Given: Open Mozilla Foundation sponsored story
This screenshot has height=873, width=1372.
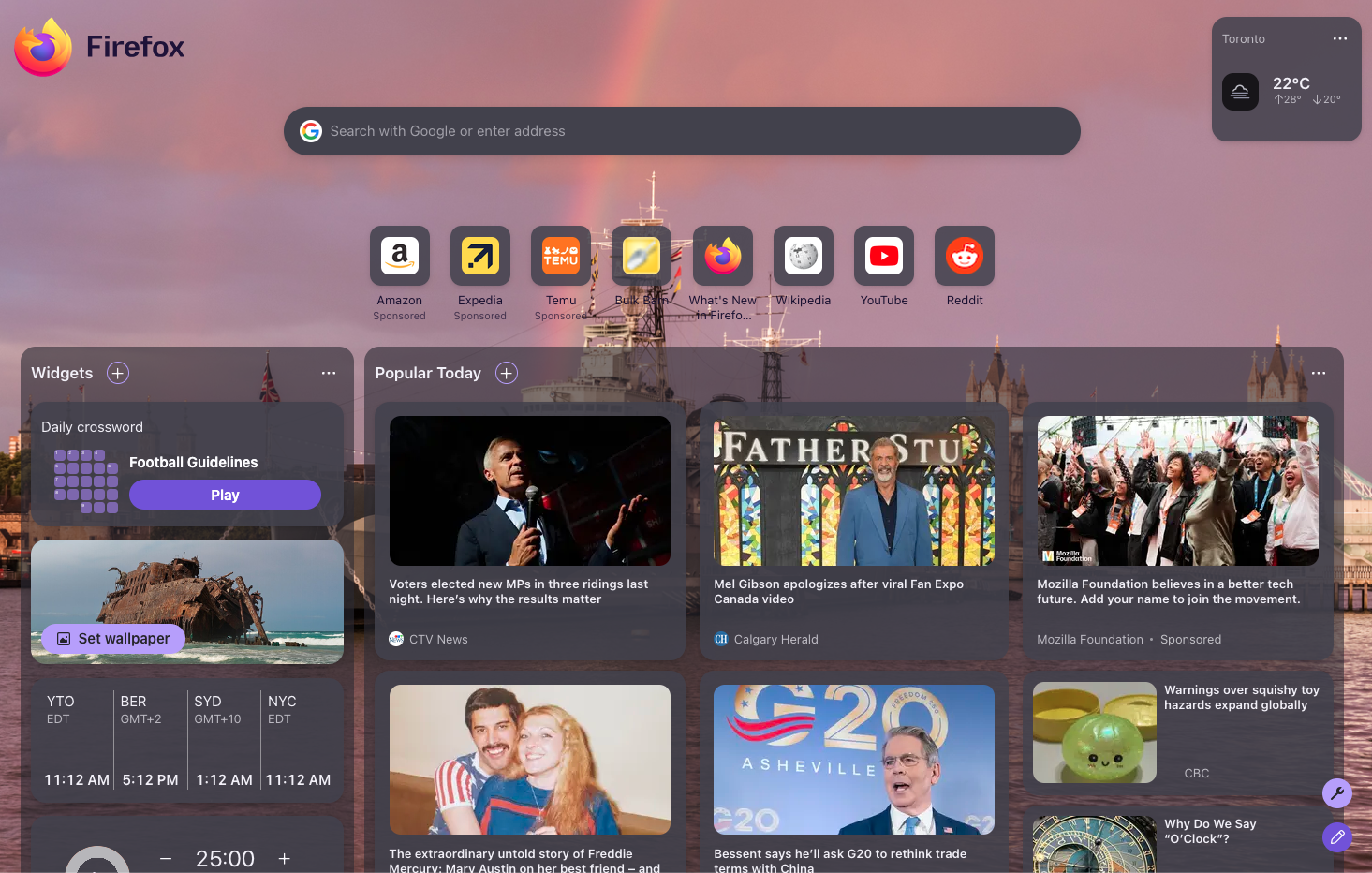Looking at the screenshot, I should pyautogui.click(x=1178, y=531).
